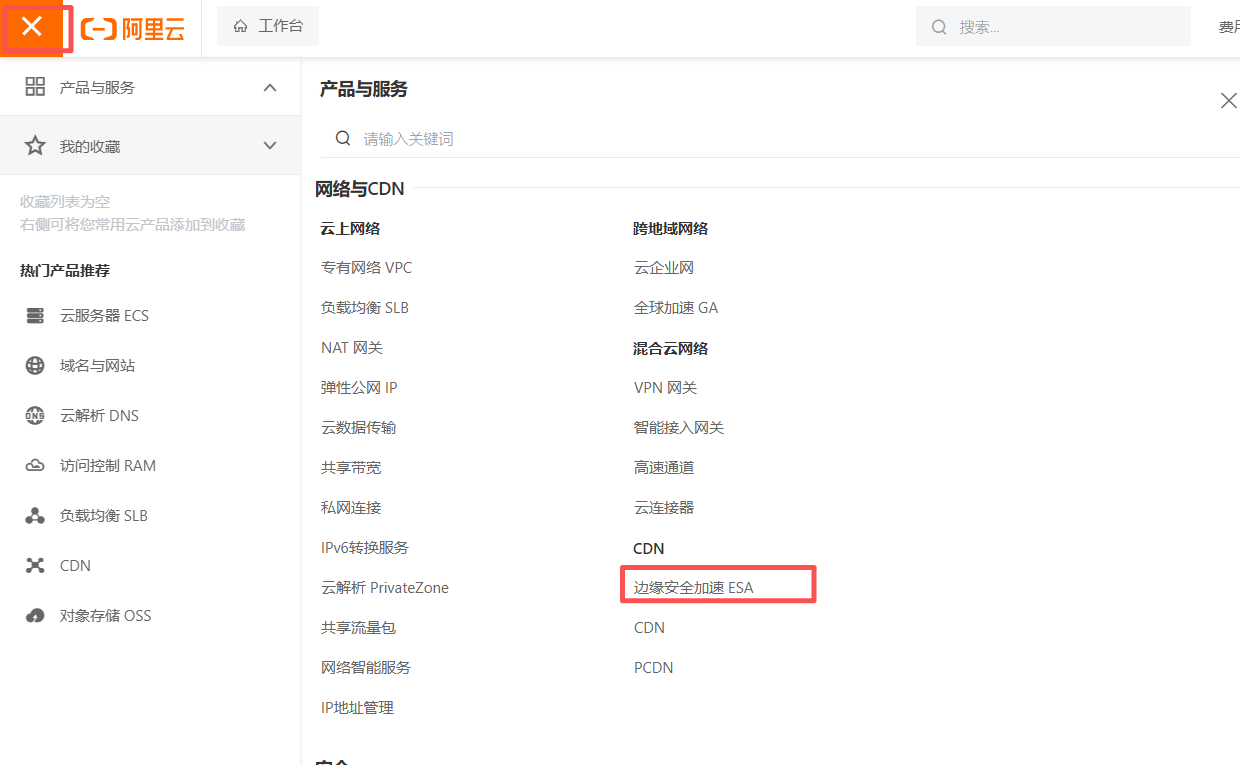
Task: Click the 我的收藏 star icon
Action: tap(35, 146)
